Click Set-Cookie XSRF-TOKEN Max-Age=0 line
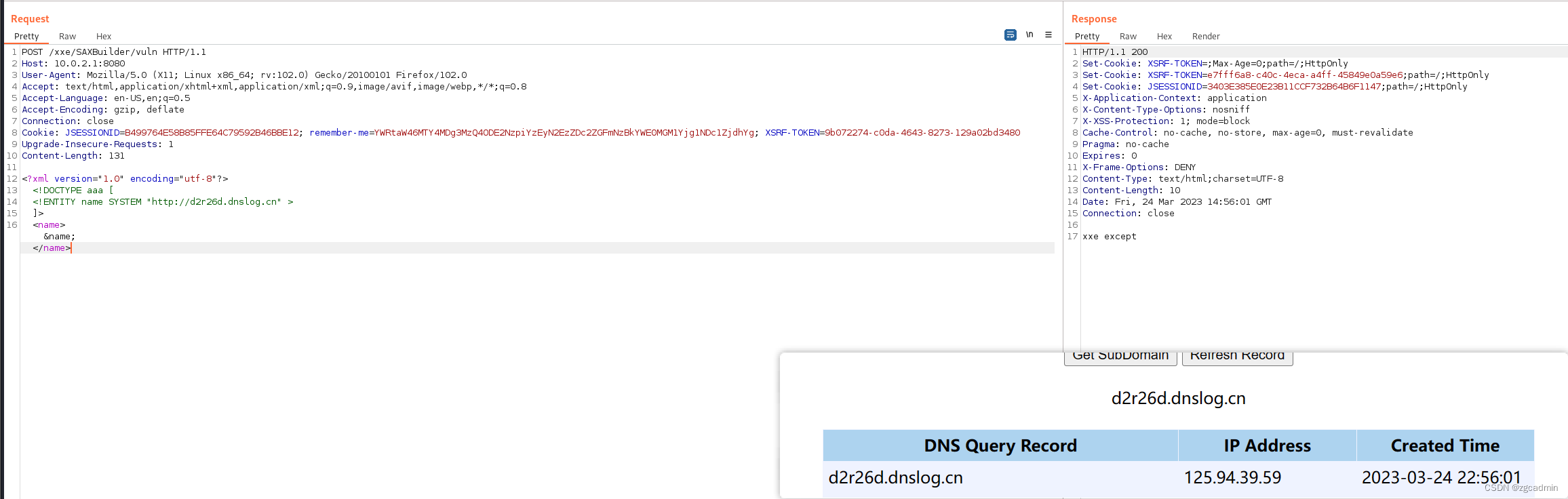Screen dimensions: 1568x499 pyautogui.click(x=1215, y=64)
